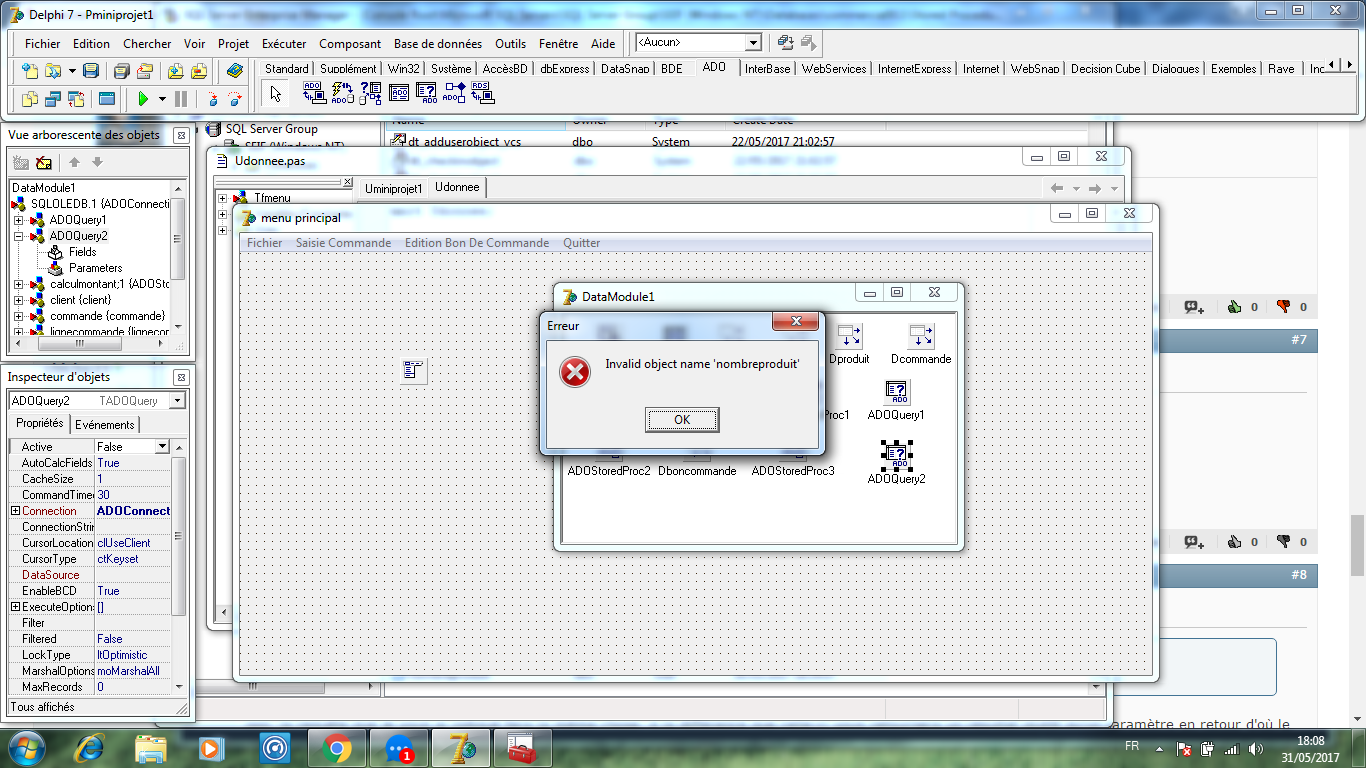The width and height of the screenshot is (1366, 768).
Task: Click the Open Project toolbar icon
Action: [x=145, y=71]
